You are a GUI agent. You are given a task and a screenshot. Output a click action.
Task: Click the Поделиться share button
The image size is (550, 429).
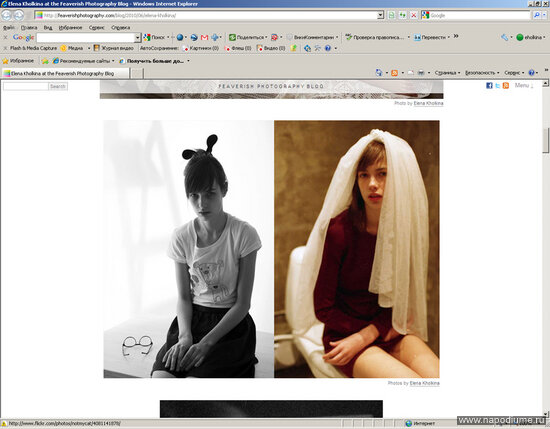248,37
